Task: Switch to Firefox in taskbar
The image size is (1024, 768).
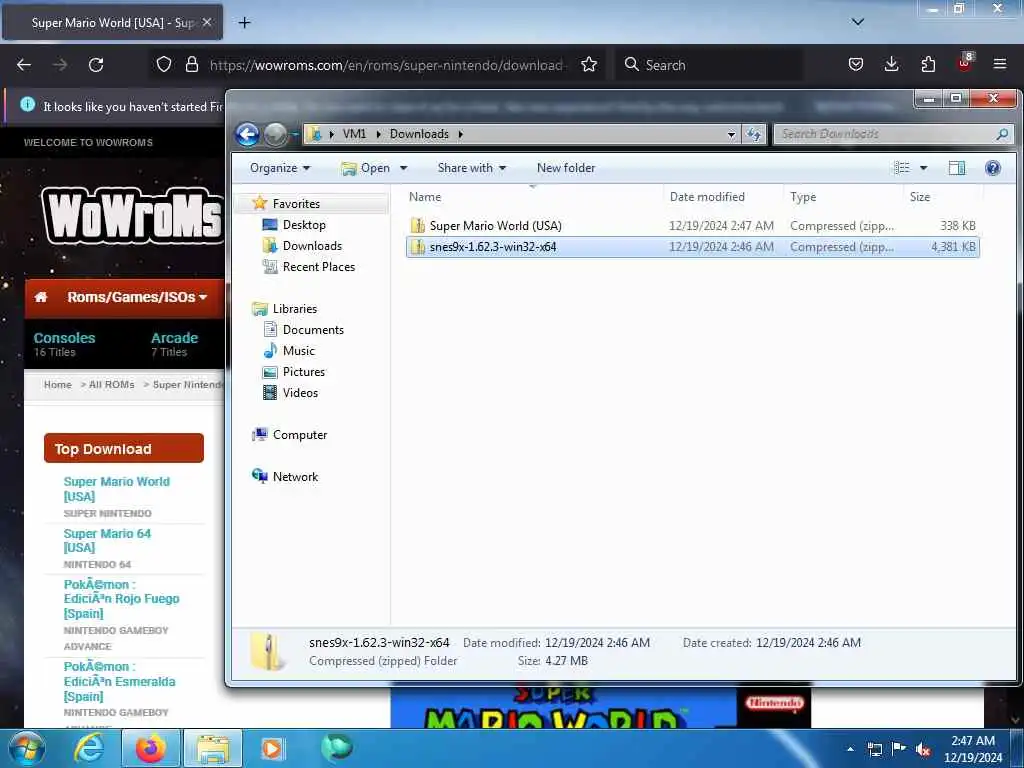Action: coord(150,748)
